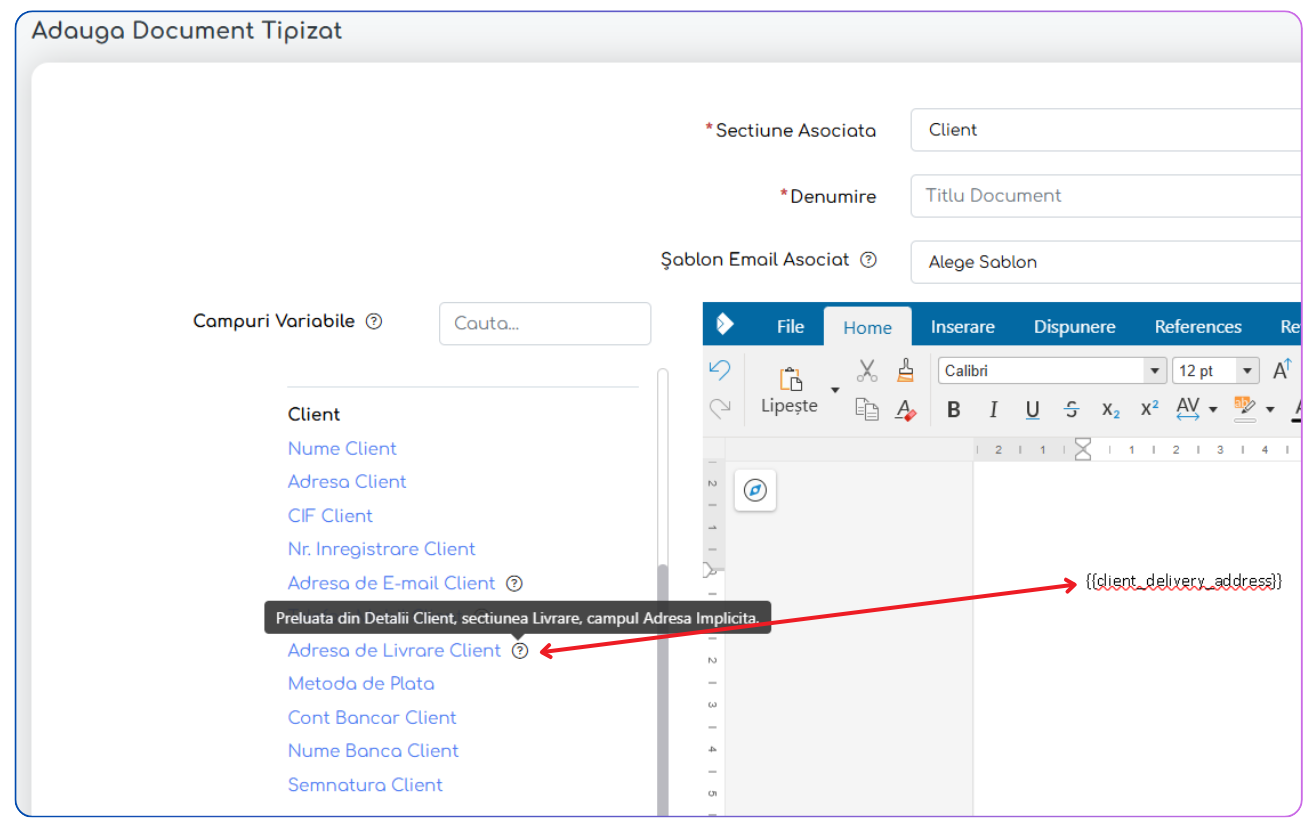The width and height of the screenshot is (1313, 827).
Task: Apply Subscript formatting
Action: [x=1110, y=409]
